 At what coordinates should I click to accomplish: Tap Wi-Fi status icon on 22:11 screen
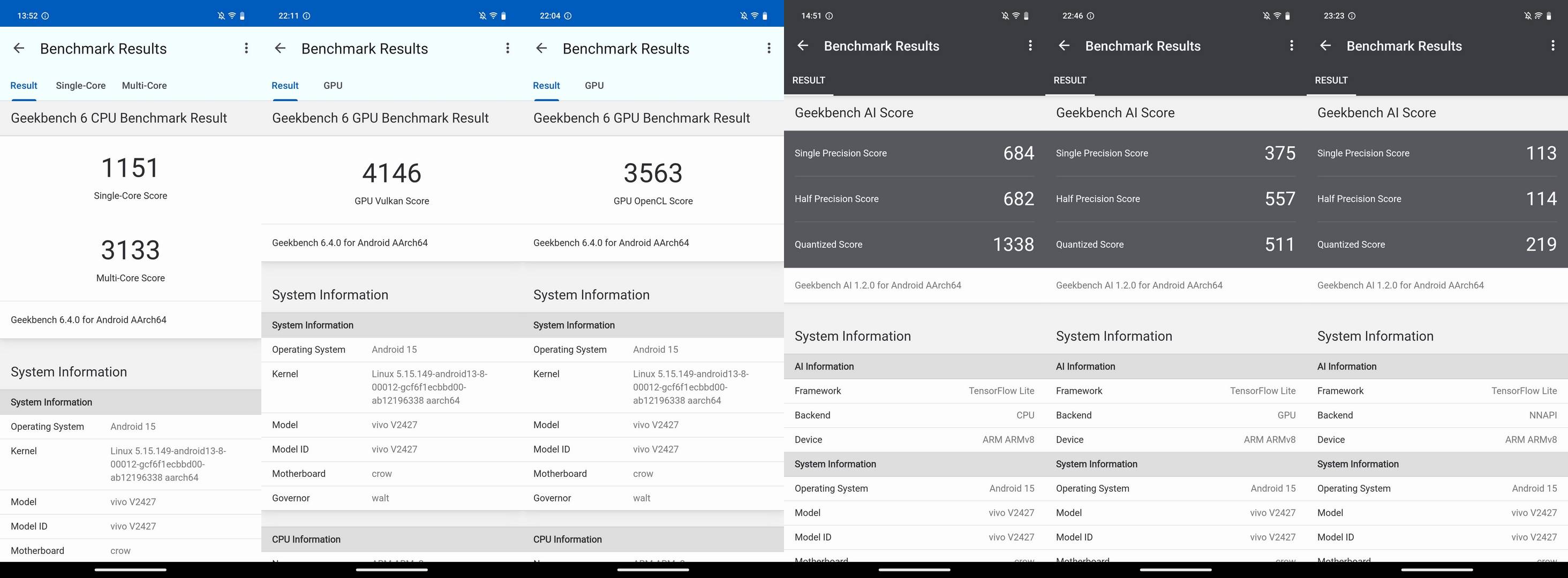pyautogui.click(x=493, y=16)
